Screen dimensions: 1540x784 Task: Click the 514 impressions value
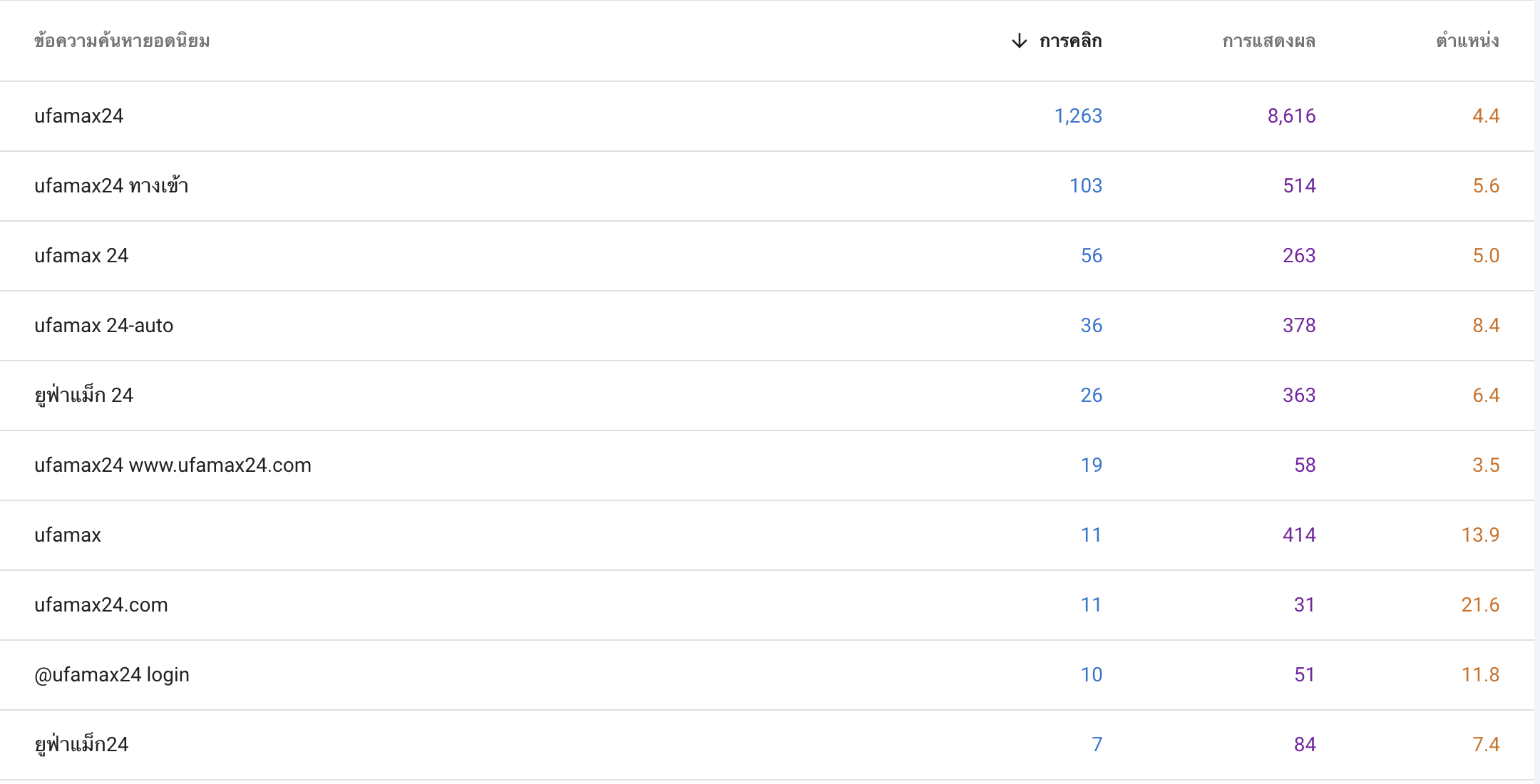click(1299, 186)
